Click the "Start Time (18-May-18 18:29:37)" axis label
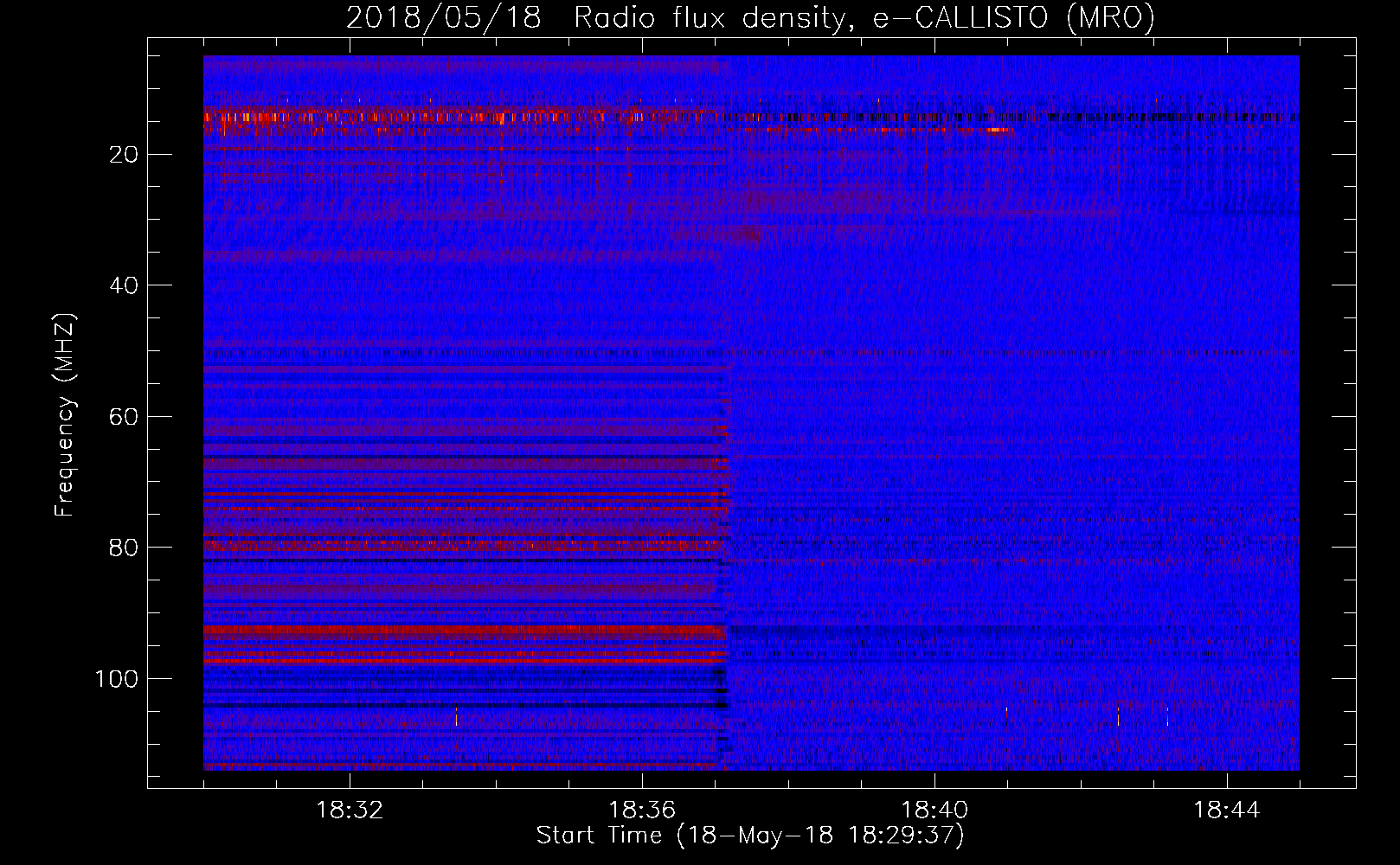The image size is (1400, 865). pyautogui.click(x=750, y=836)
